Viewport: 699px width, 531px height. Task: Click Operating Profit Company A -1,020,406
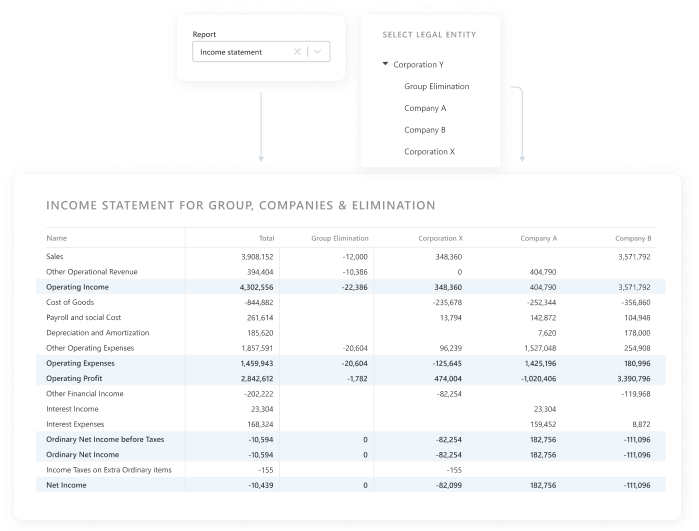[x=539, y=379]
